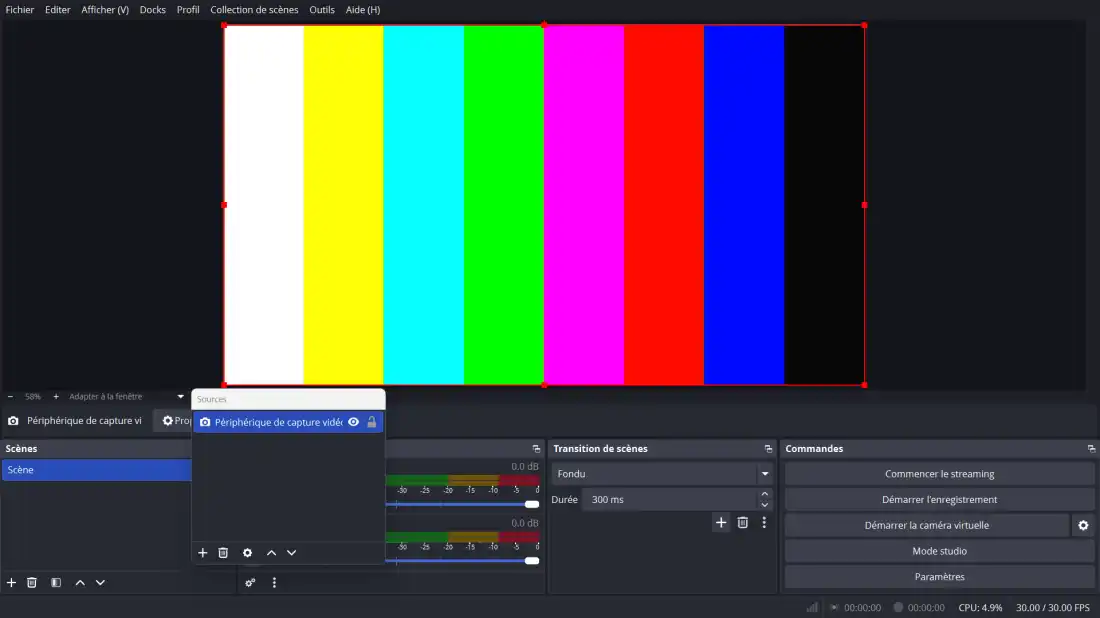This screenshot has height=618, width=1100.
Task: Click Commencer le streaming
Action: pyautogui.click(x=939, y=474)
